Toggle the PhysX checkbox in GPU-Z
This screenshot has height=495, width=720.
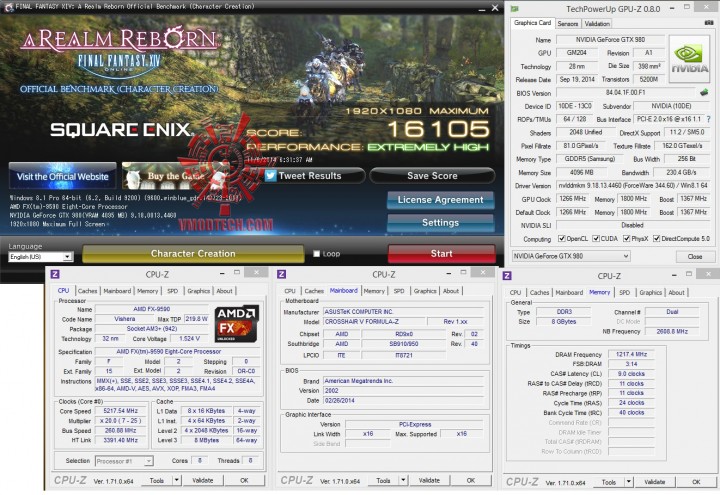point(626,238)
